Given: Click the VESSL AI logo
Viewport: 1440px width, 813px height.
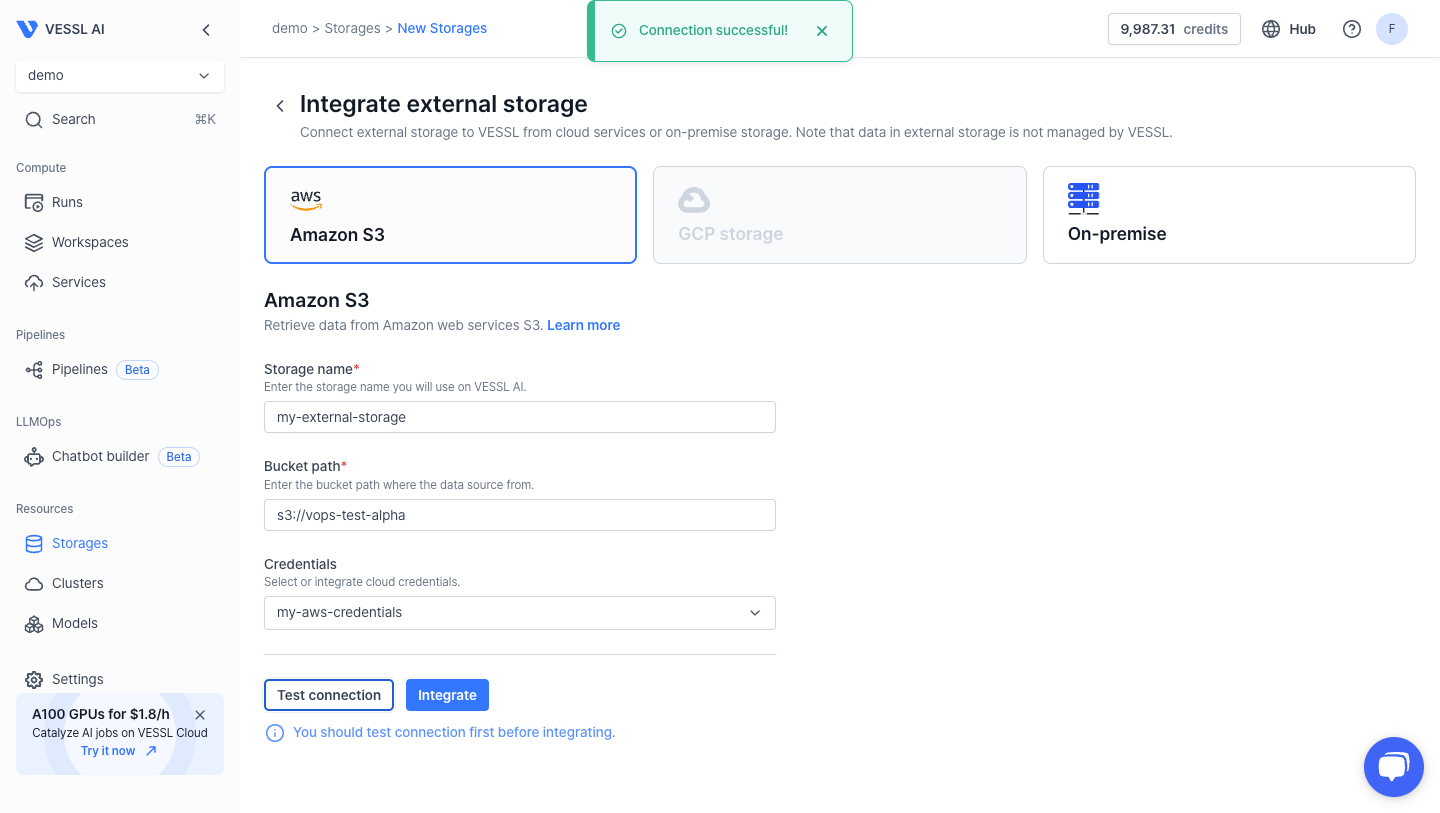Looking at the screenshot, I should click(x=61, y=29).
